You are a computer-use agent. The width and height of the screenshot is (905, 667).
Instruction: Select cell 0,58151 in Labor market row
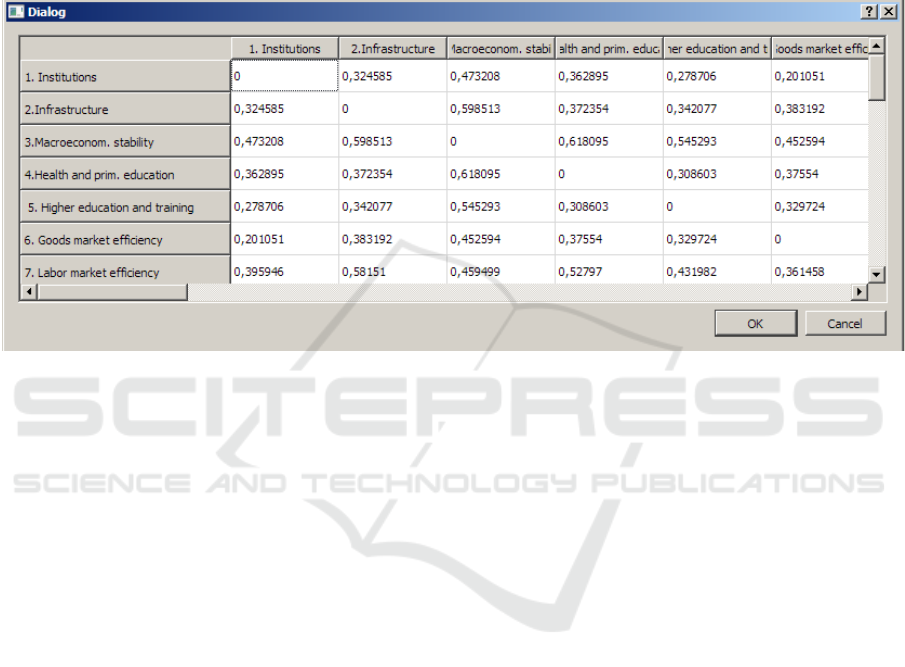click(392, 272)
